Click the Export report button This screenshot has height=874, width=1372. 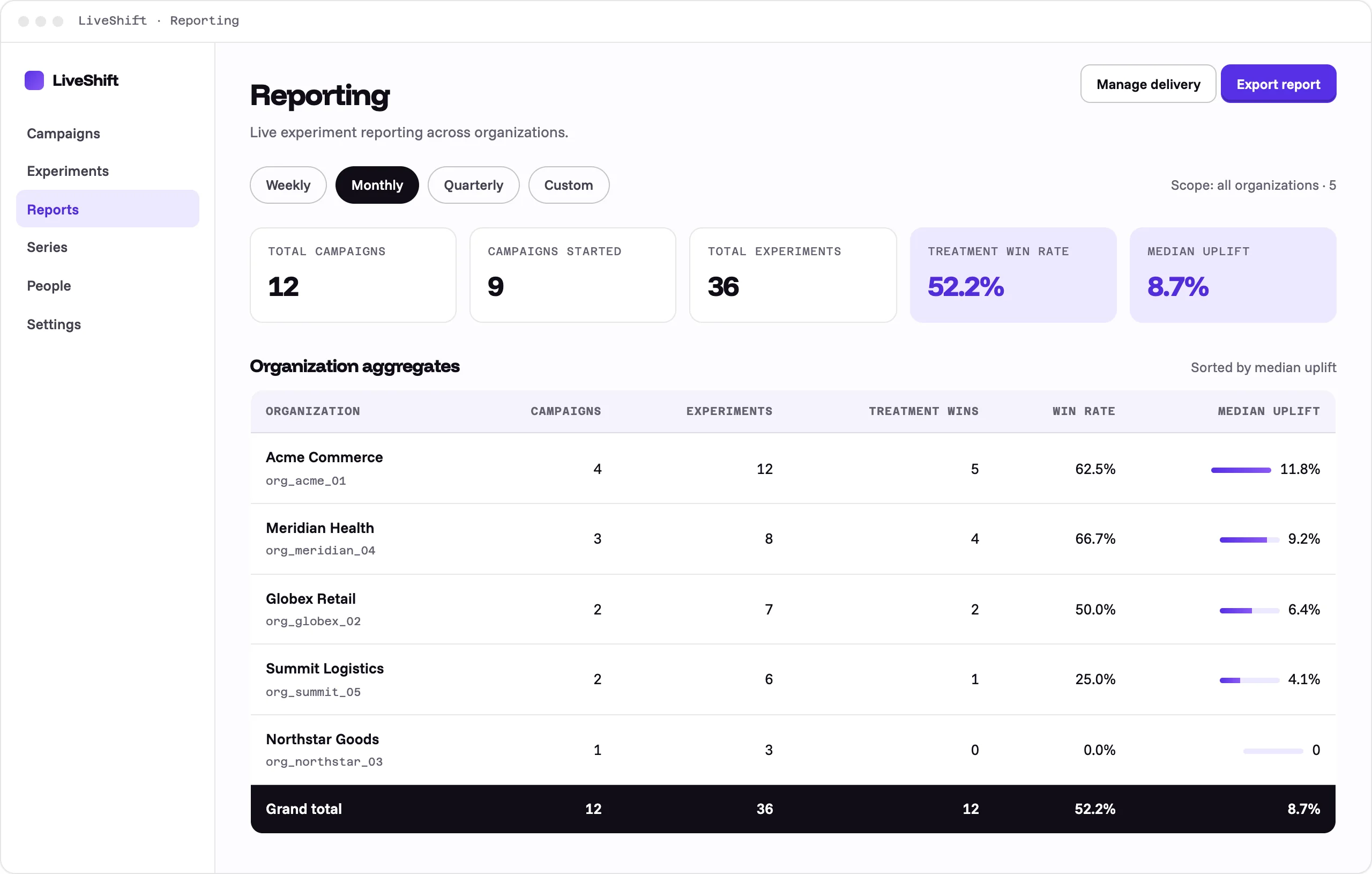(x=1278, y=84)
